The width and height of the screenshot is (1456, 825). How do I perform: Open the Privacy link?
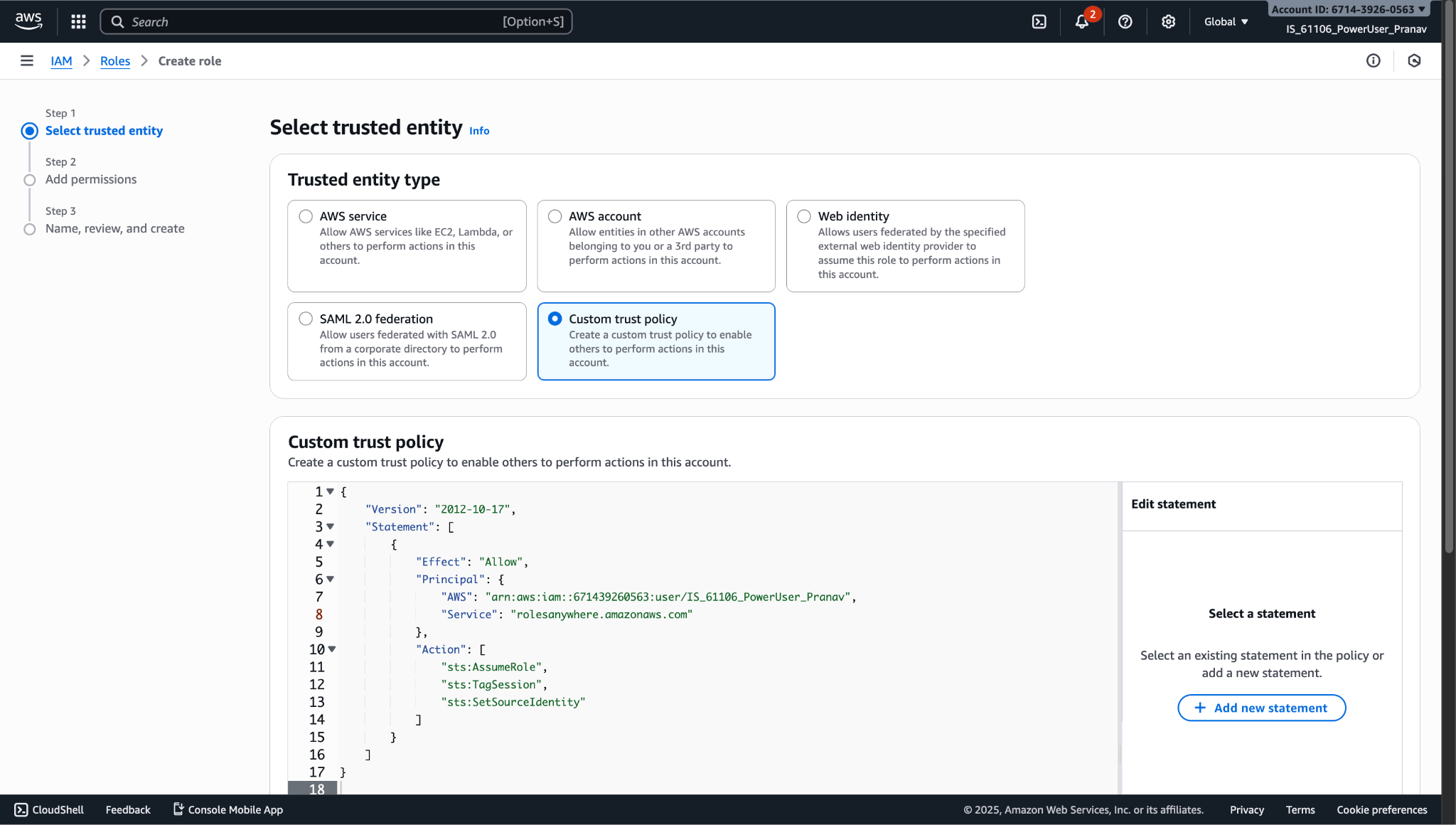1246,810
